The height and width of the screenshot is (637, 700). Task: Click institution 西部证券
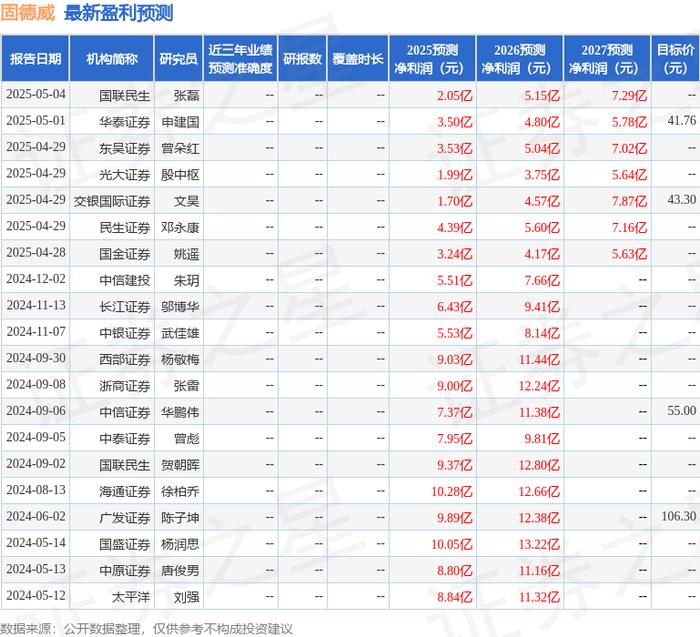pyautogui.click(x=125, y=359)
